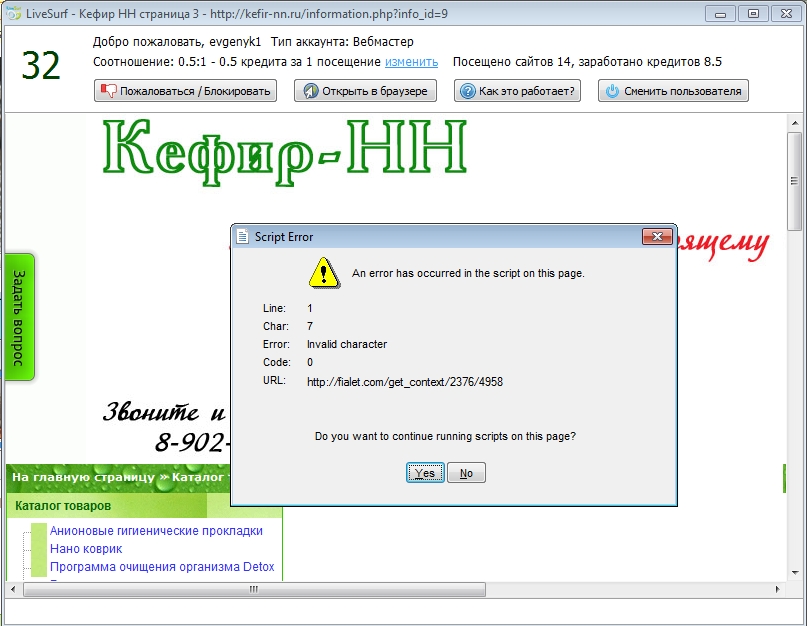
Task: Click the scroll left arrow
Action: click(x=13, y=589)
